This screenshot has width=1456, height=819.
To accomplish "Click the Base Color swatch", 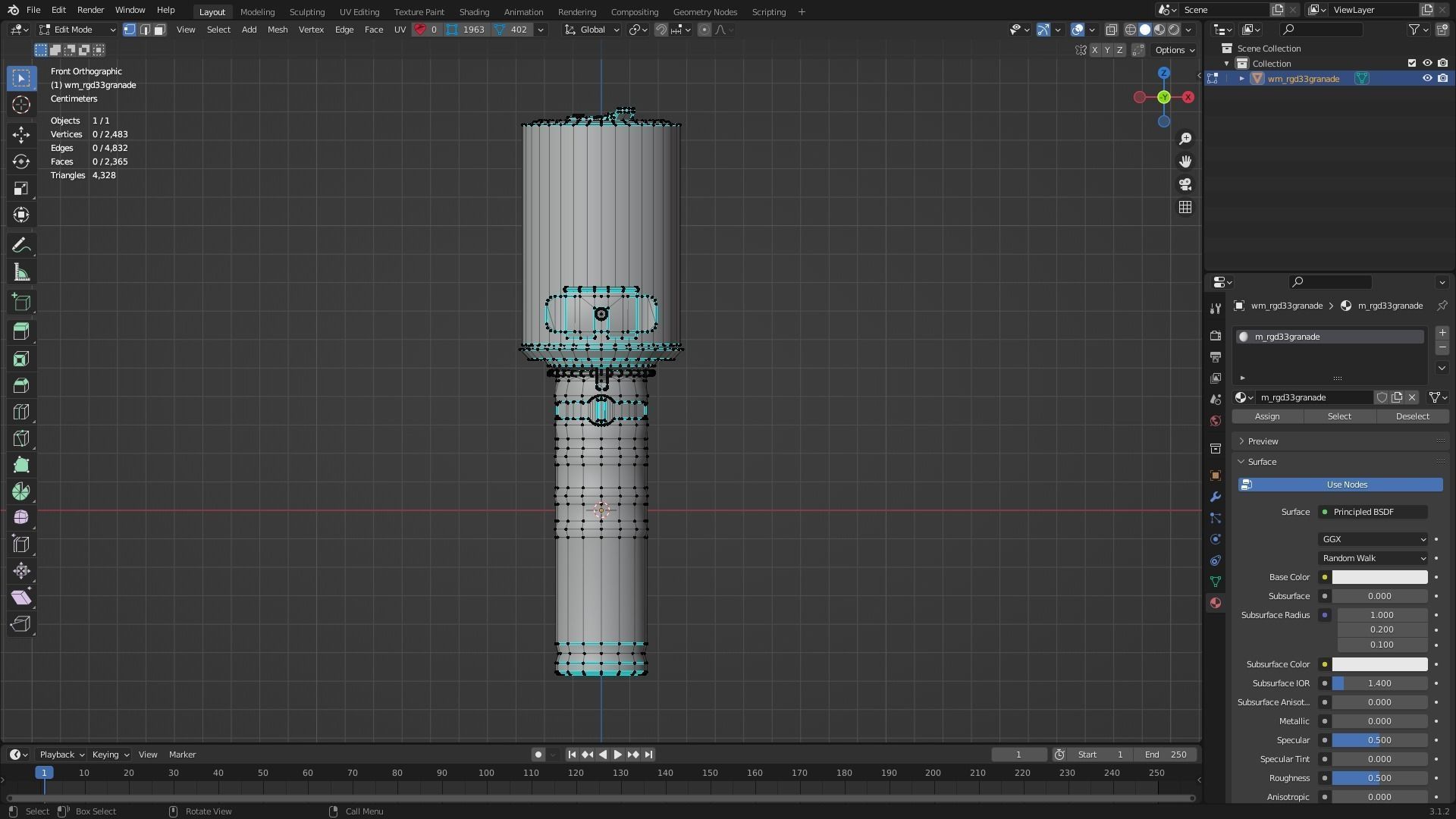I will (1379, 577).
